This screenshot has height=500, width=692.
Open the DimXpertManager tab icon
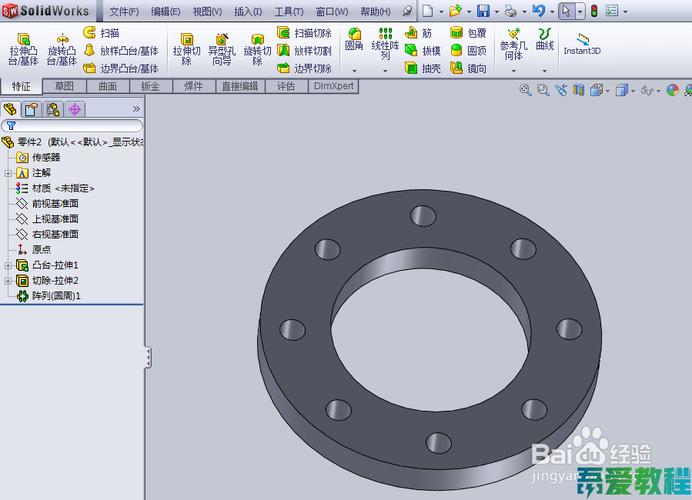74,109
